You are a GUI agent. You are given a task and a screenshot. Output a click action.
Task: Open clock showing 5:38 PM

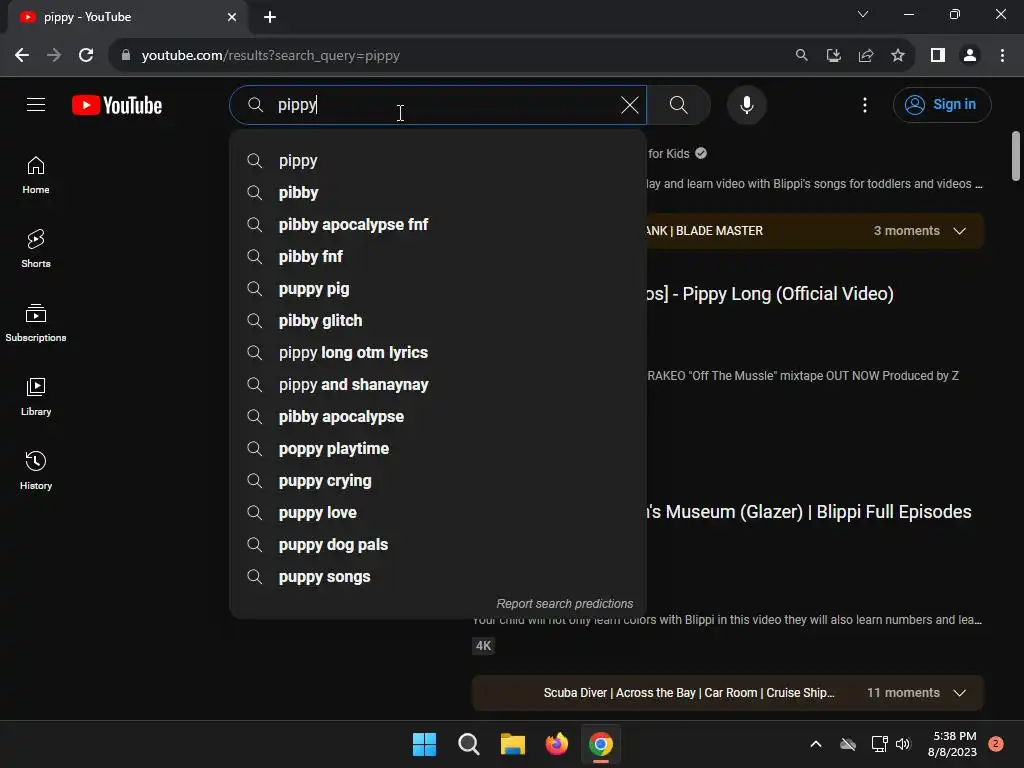coord(952,744)
